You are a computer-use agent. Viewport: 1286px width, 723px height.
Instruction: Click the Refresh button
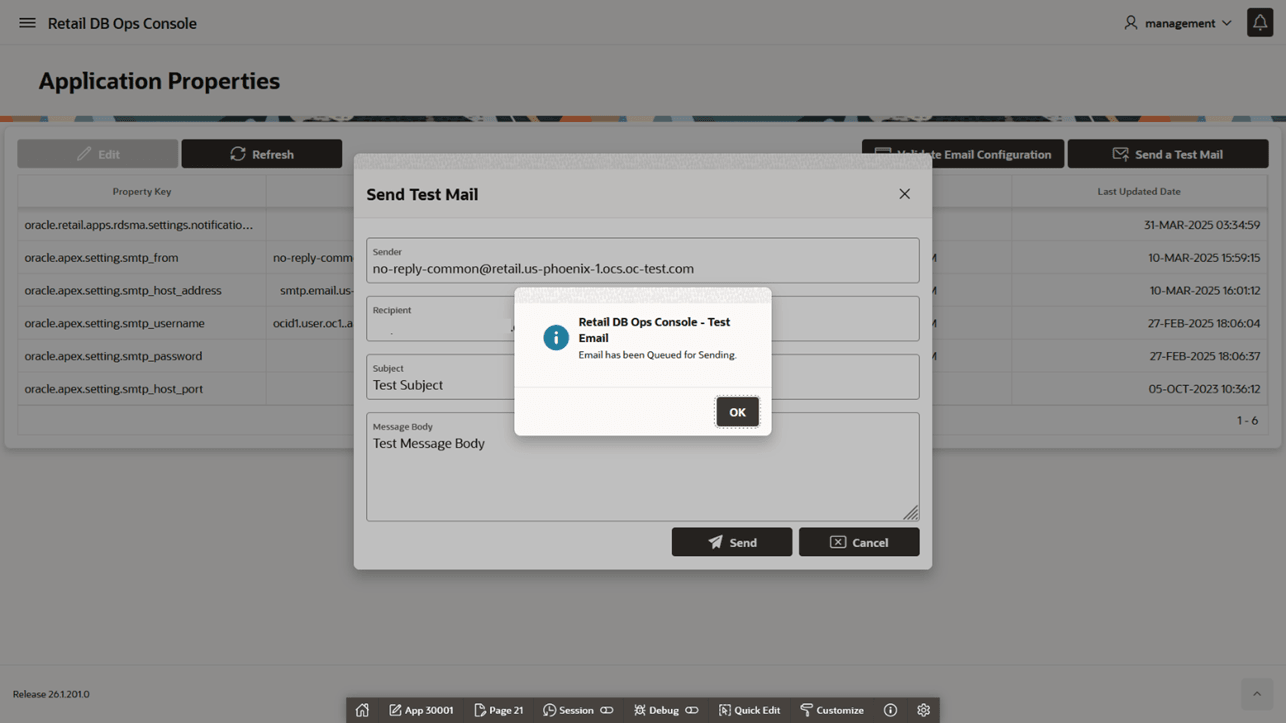(262, 154)
